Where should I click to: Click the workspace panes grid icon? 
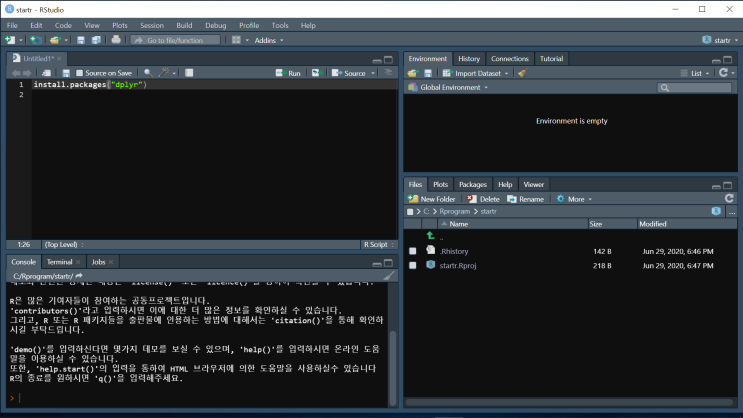click(236, 40)
